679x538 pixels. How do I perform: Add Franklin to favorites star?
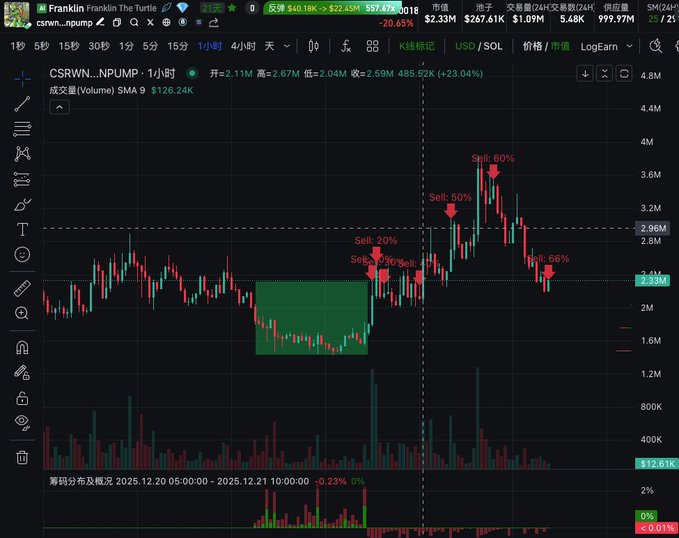click(232, 8)
